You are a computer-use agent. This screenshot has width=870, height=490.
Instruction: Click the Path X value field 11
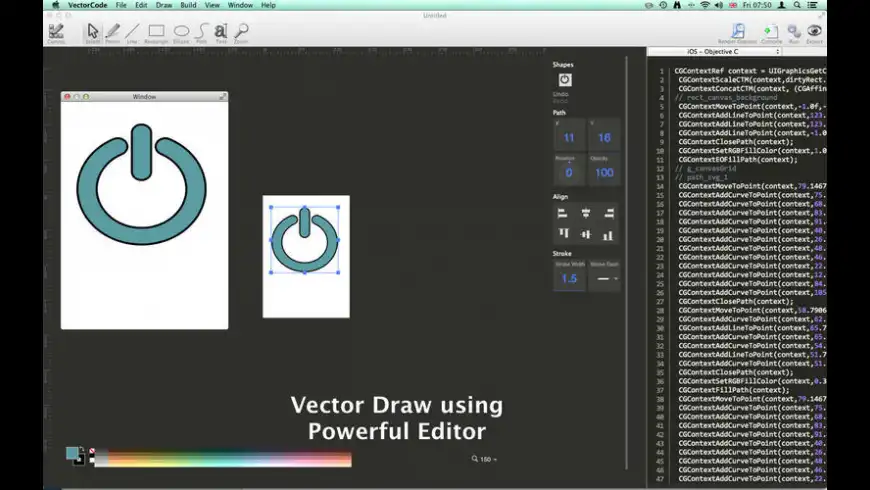(x=569, y=138)
